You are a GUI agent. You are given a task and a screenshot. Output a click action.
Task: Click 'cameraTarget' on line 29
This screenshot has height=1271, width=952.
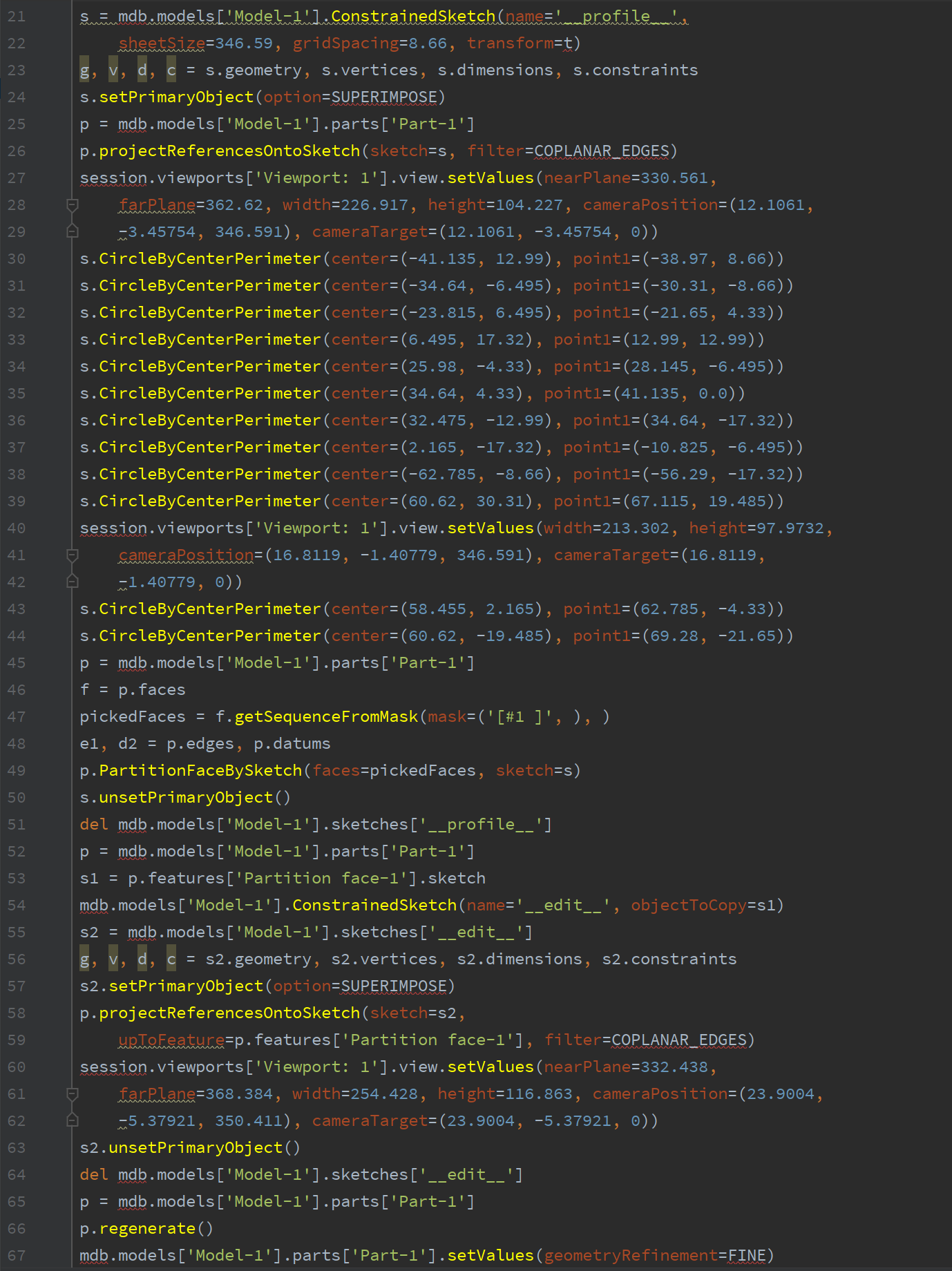pyautogui.click(x=370, y=231)
